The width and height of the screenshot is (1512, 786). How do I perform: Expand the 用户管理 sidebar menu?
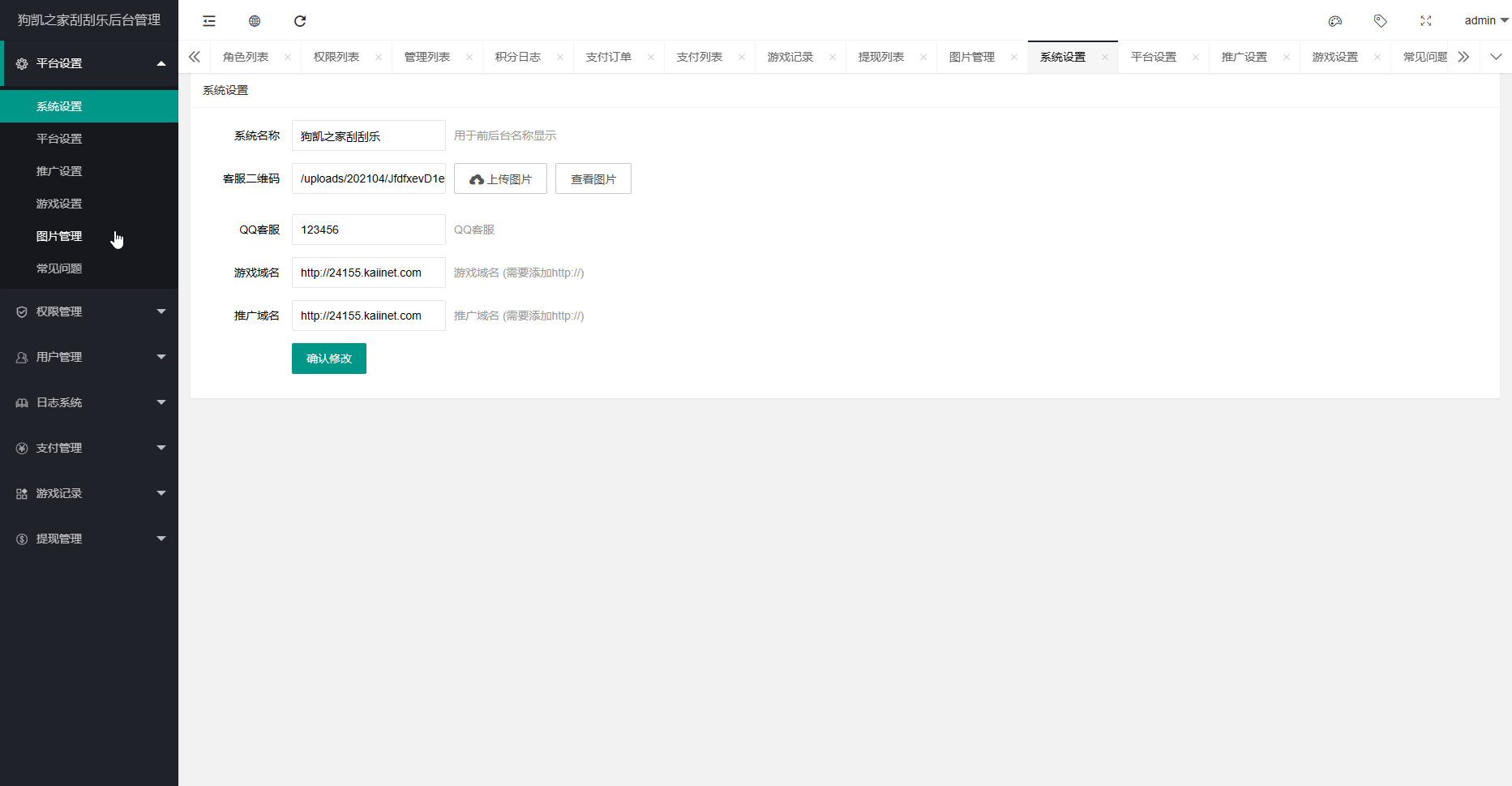click(89, 357)
